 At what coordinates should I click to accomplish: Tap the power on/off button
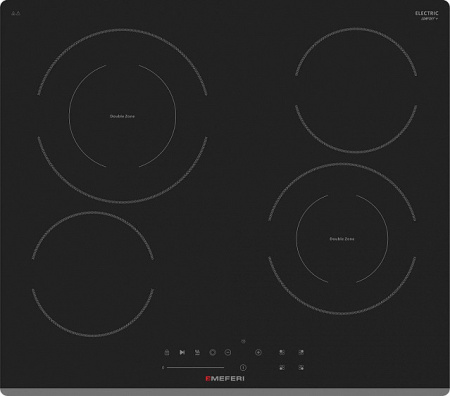tap(243, 368)
